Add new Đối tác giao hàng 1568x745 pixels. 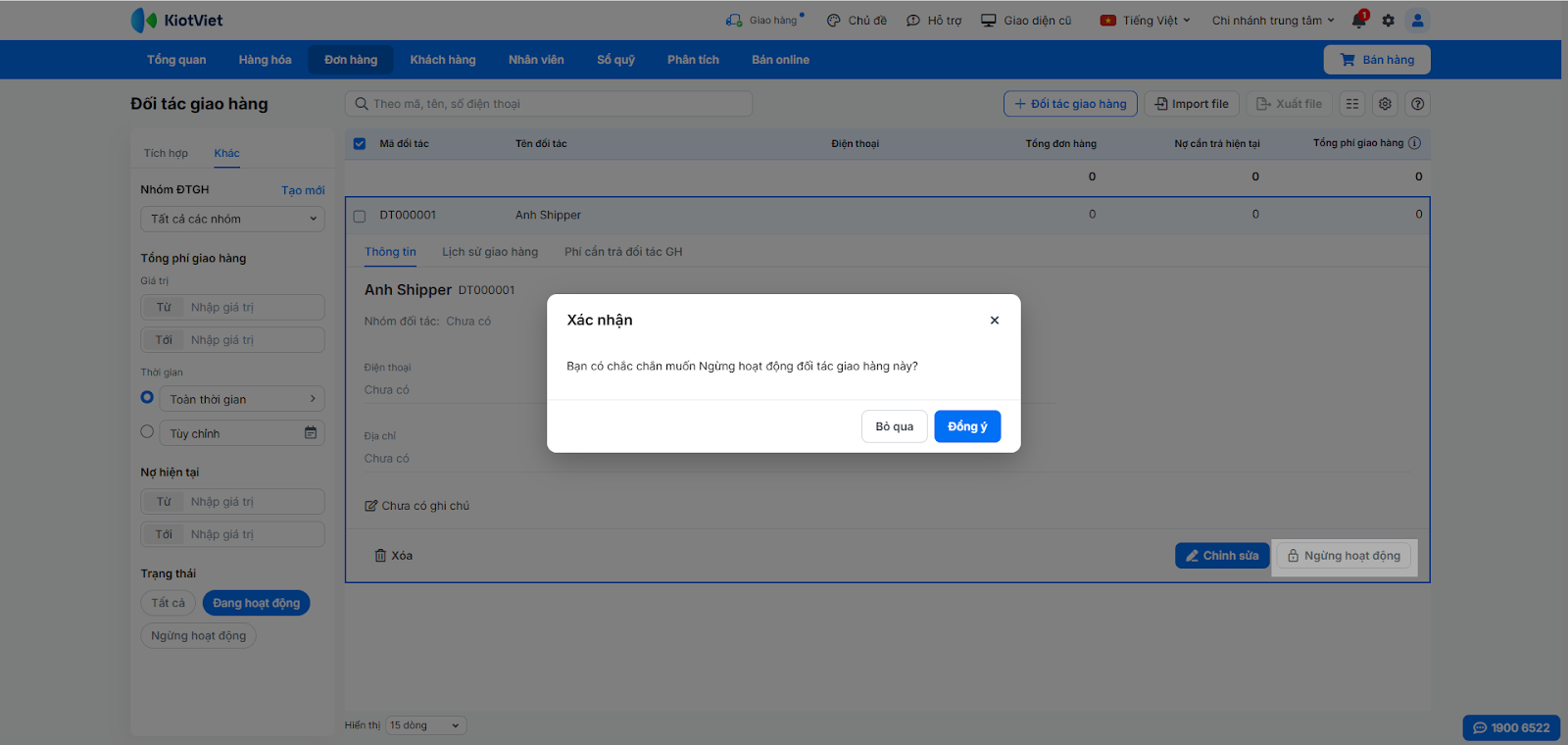1070,104
